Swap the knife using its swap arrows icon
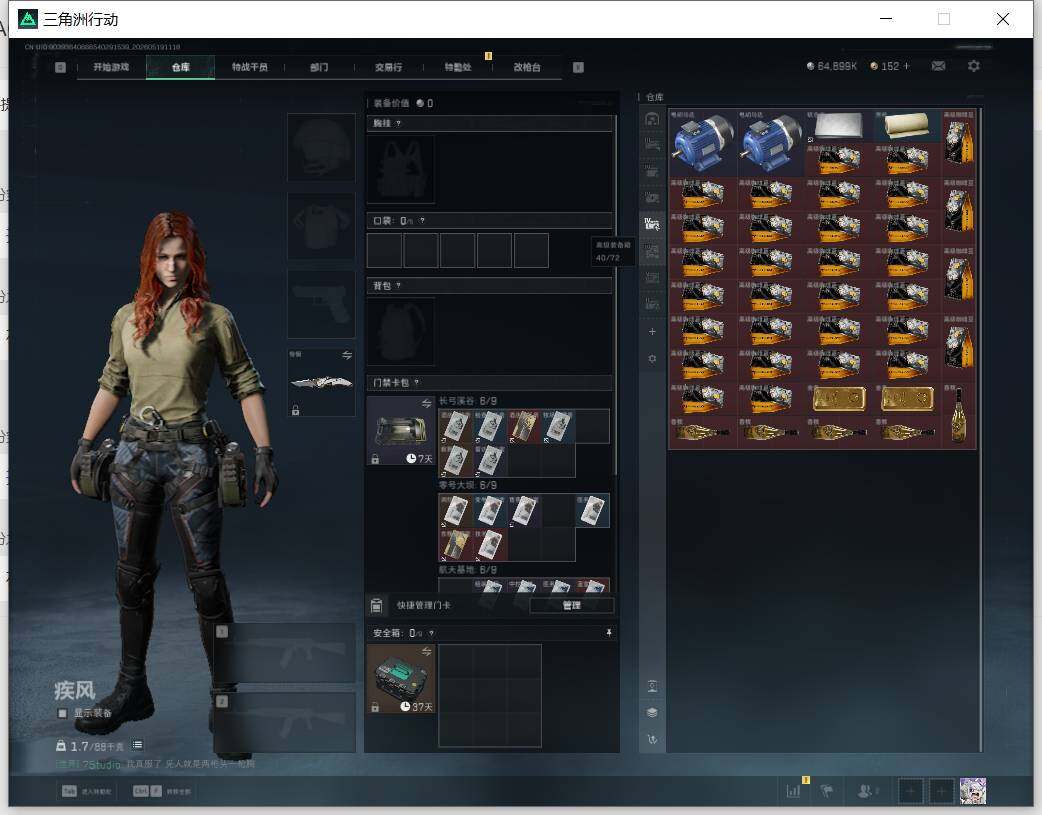 [347, 356]
